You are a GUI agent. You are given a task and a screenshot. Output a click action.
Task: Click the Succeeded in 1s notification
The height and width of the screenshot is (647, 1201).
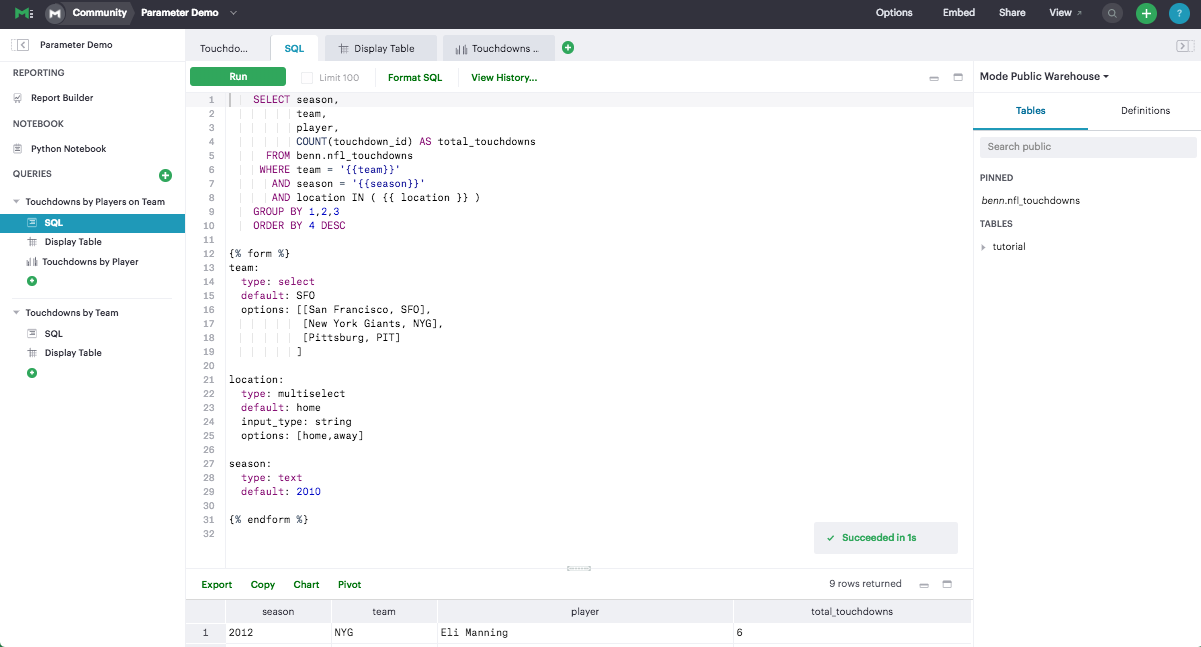886,538
